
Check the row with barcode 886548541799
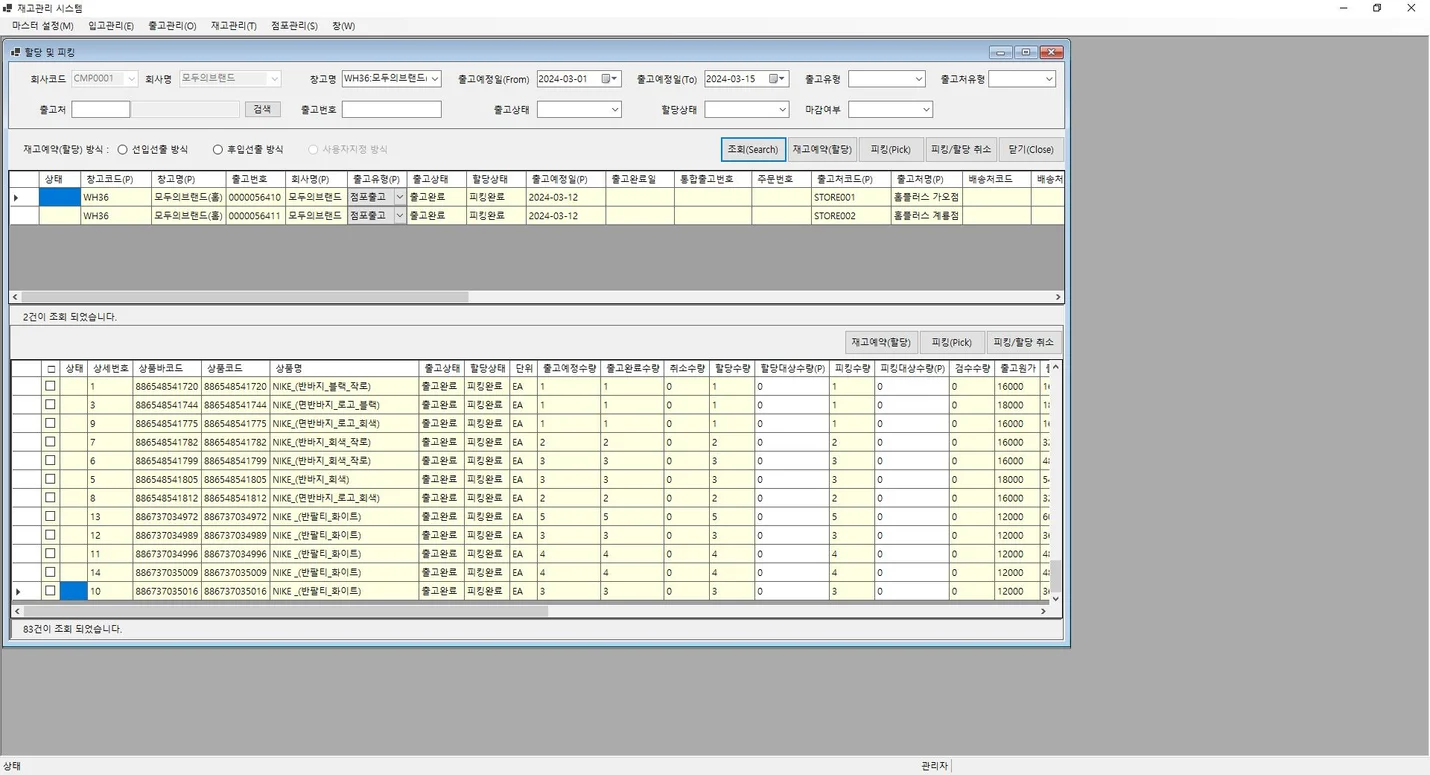point(50,460)
